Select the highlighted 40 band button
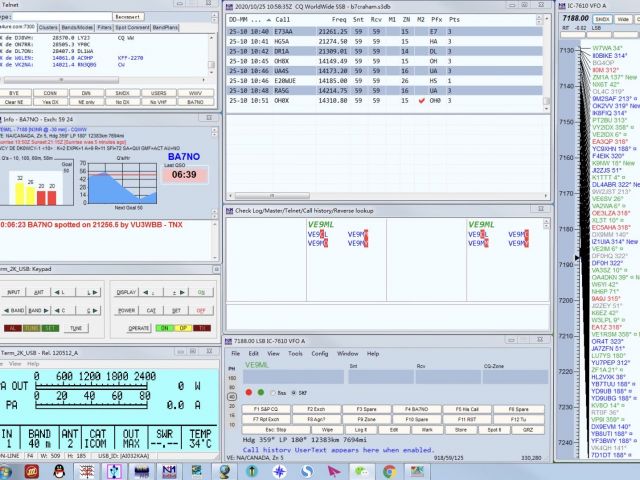 pos(232,396)
